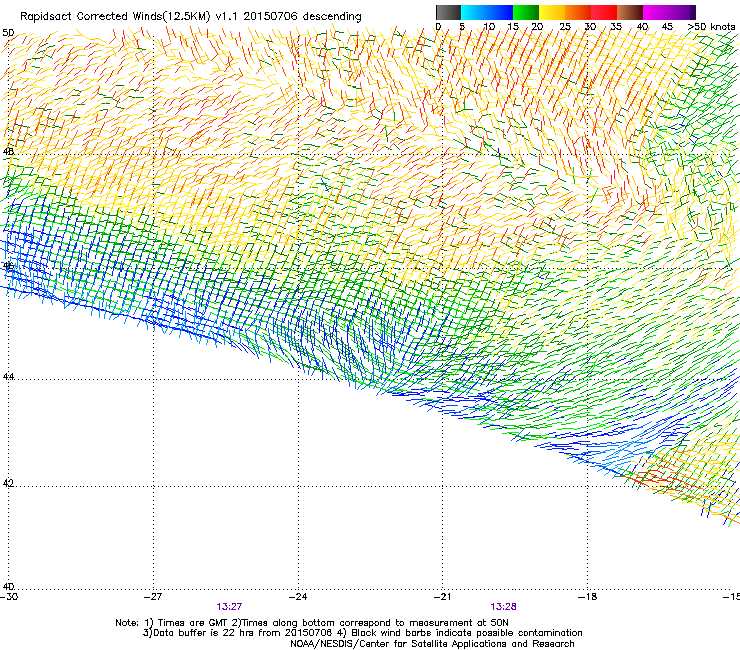Click the '42' latitude axis label

[8, 483]
